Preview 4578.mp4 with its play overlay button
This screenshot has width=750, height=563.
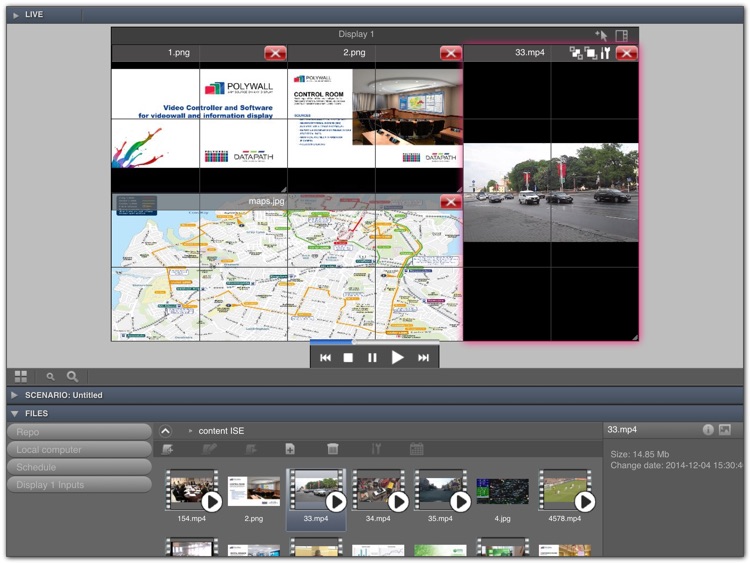tap(585, 502)
